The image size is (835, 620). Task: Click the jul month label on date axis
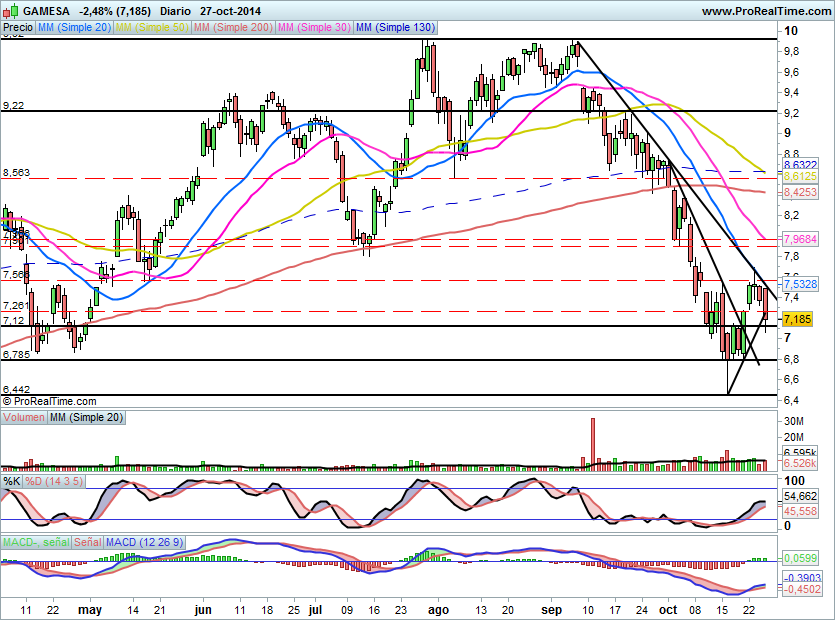point(315,610)
